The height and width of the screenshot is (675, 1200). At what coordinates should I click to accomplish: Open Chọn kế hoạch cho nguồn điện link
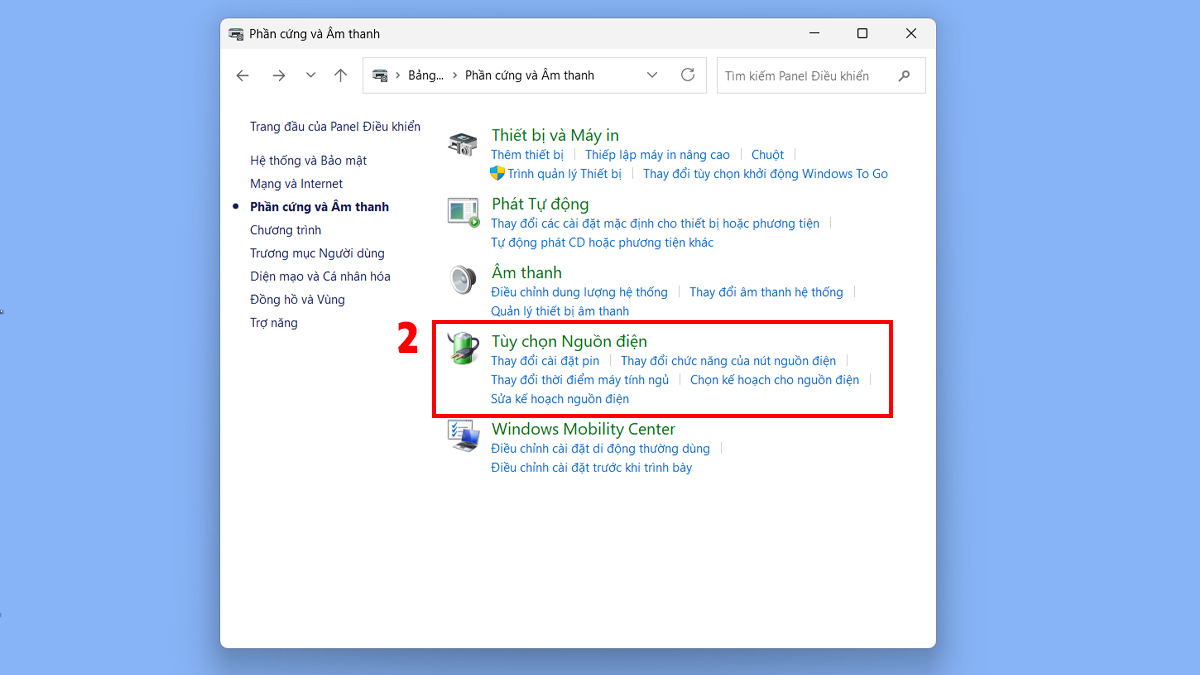[x=774, y=380]
